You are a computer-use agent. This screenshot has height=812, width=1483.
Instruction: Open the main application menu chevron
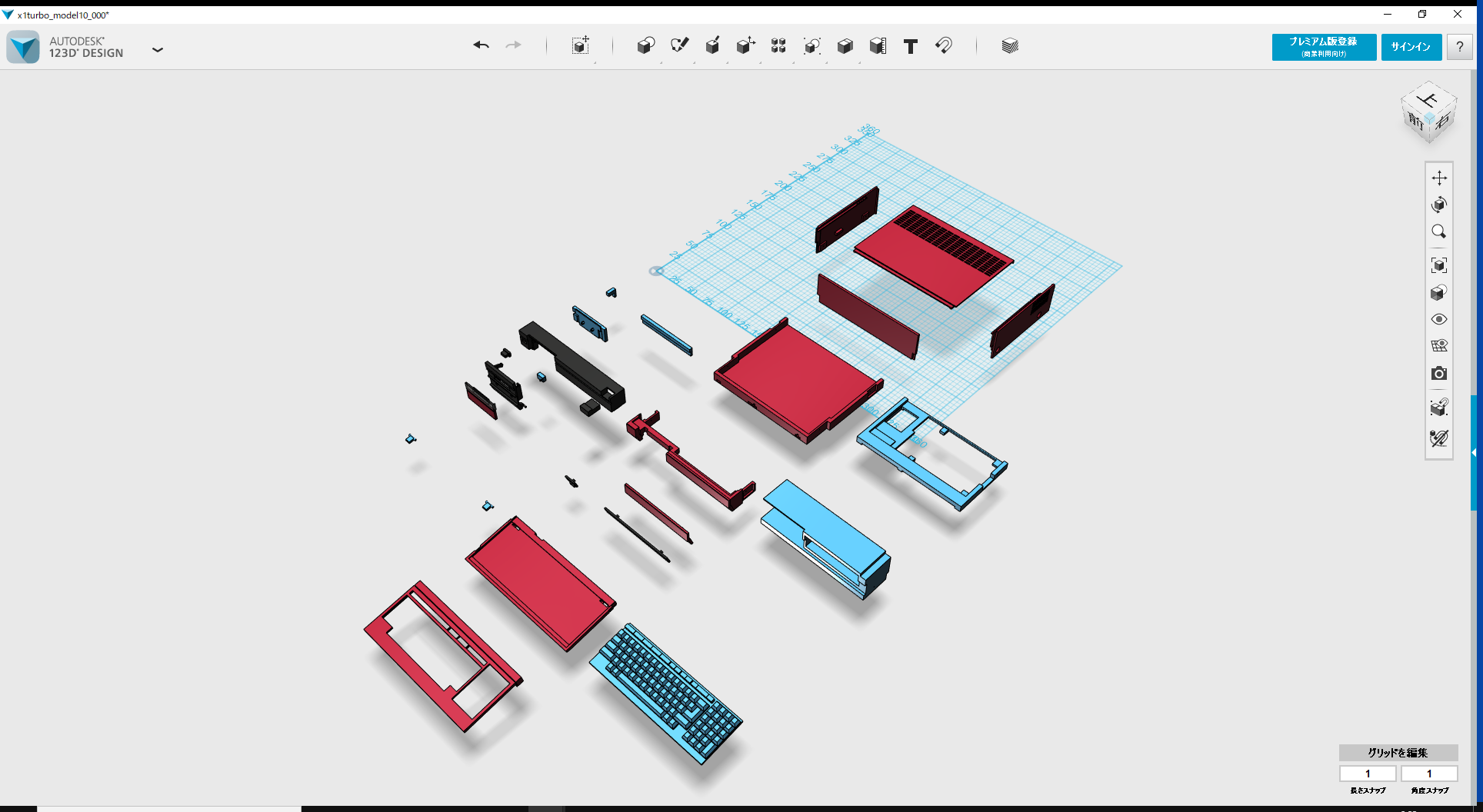[158, 49]
